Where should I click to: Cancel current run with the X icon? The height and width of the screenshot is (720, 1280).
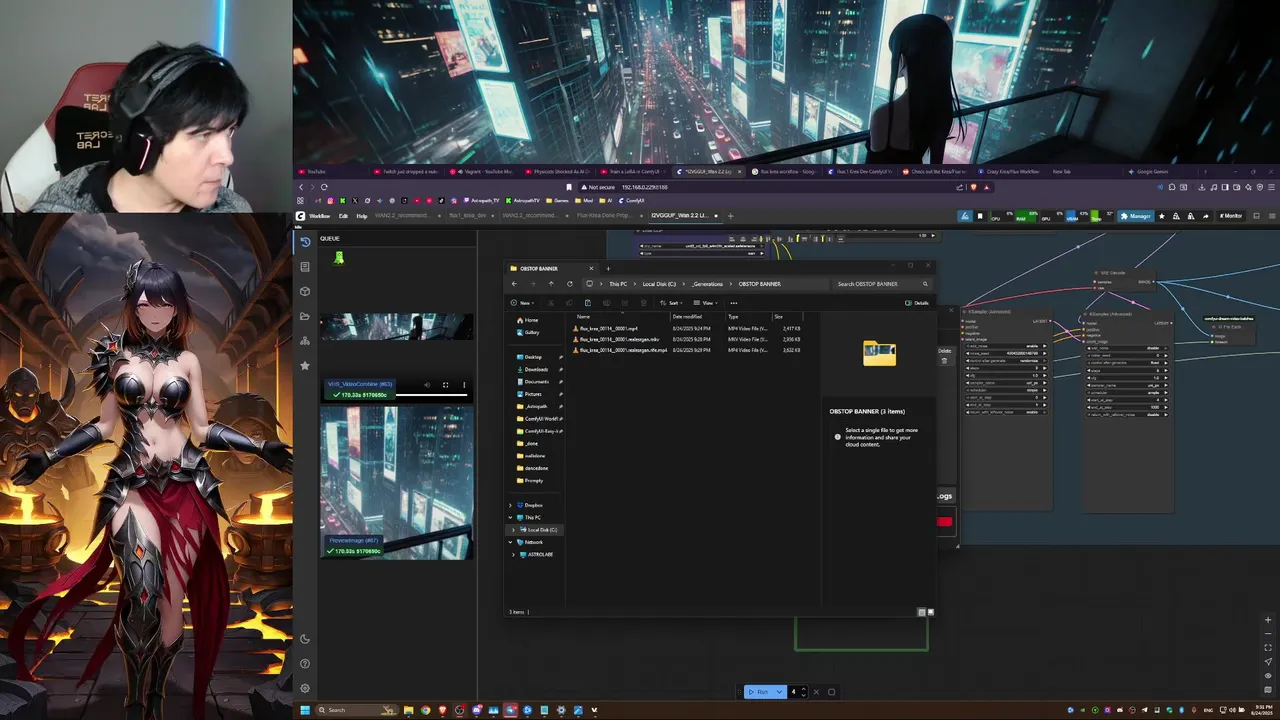(x=816, y=692)
